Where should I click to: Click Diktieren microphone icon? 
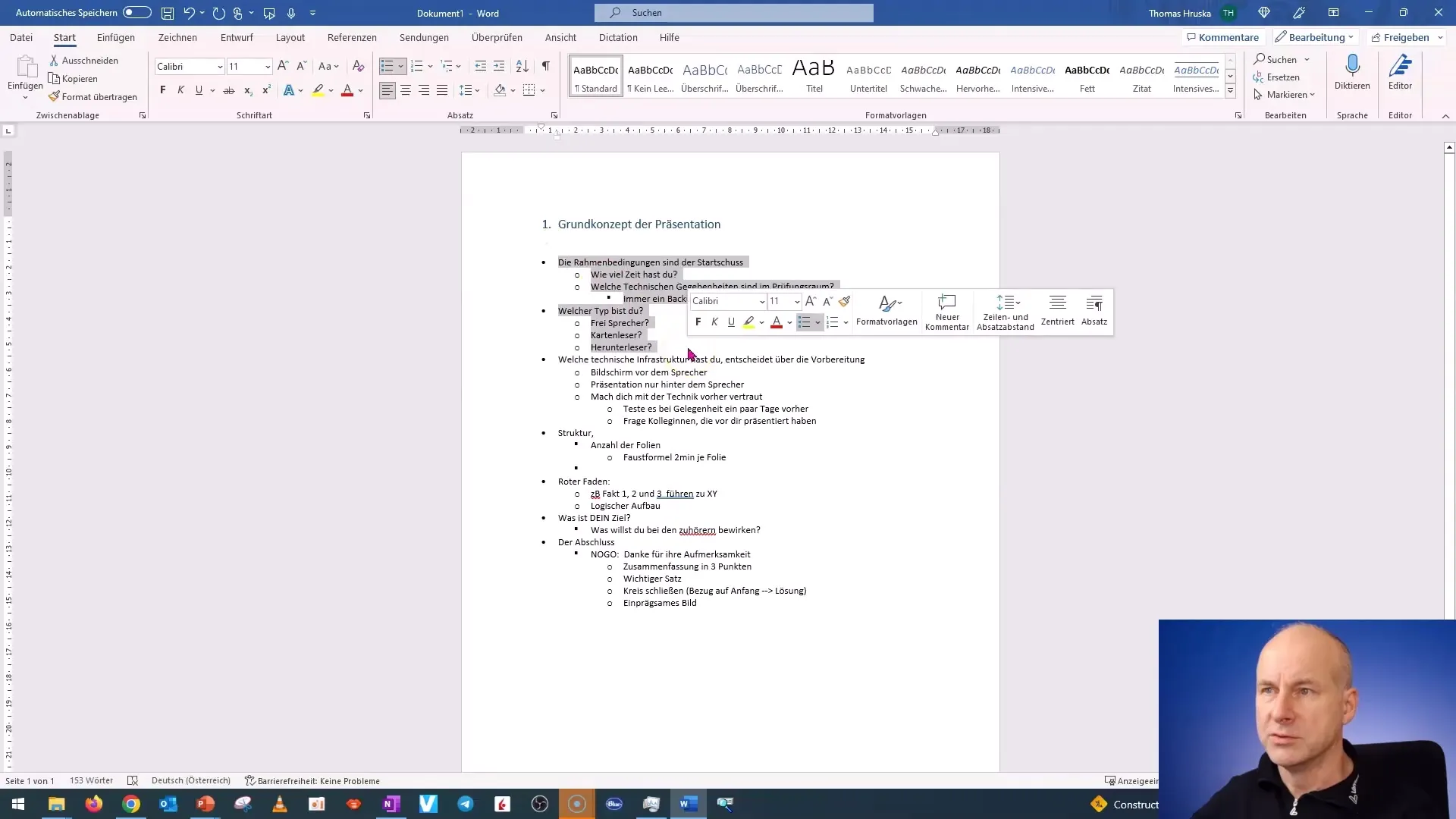pyautogui.click(x=1352, y=66)
